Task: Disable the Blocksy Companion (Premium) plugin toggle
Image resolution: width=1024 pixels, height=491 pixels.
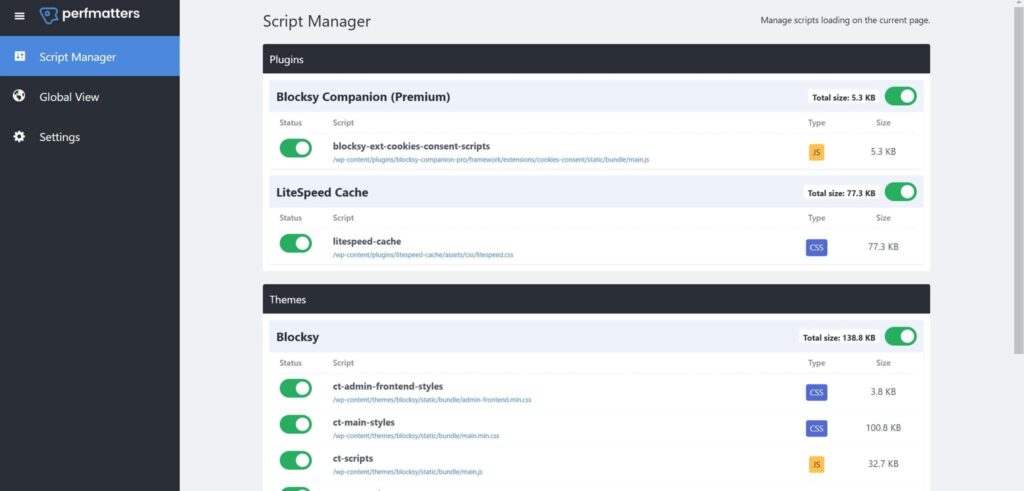Action: click(x=900, y=97)
